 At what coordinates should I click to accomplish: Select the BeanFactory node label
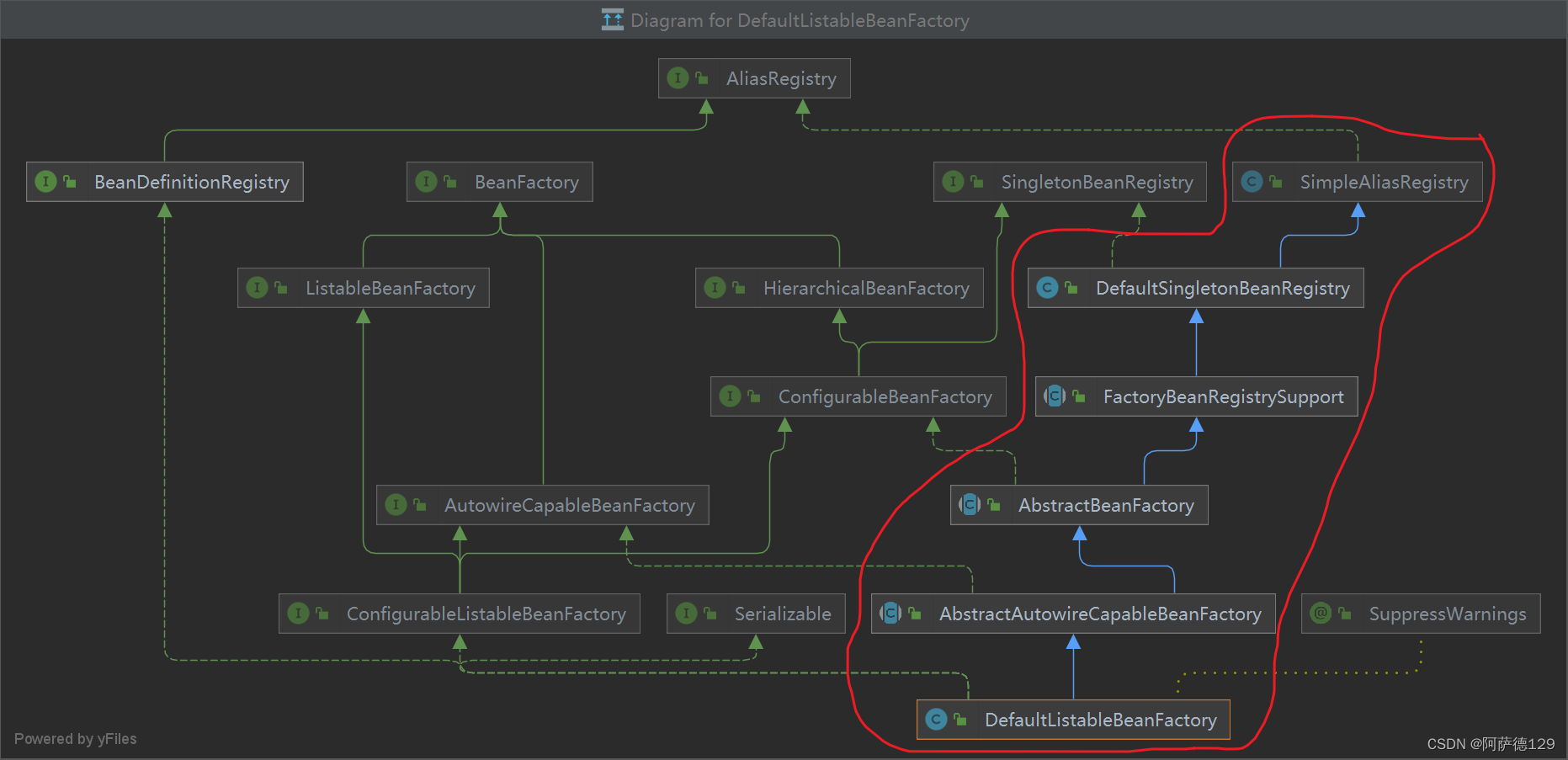(527, 183)
